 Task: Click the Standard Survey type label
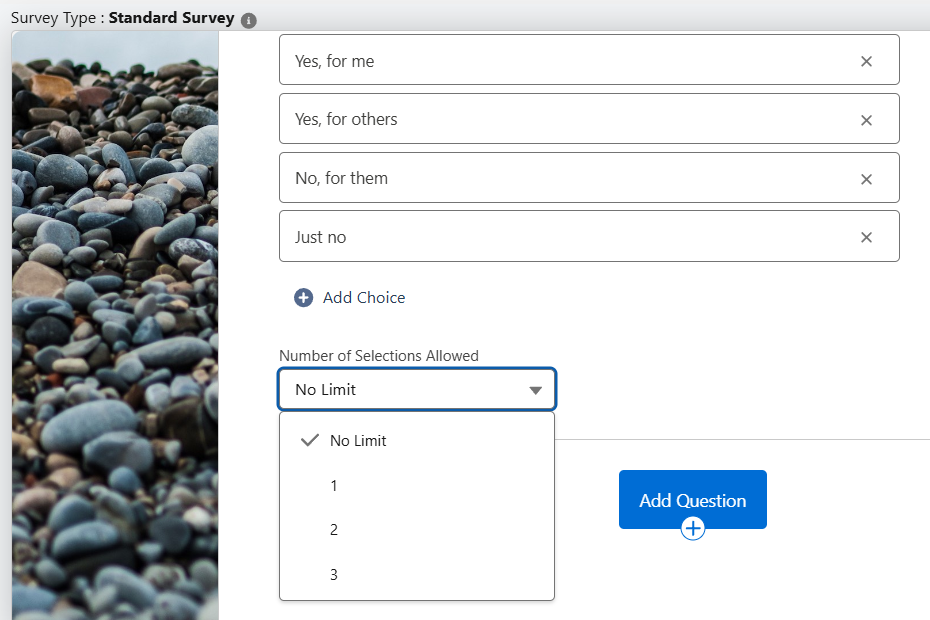pyautogui.click(x=171, y=18)
